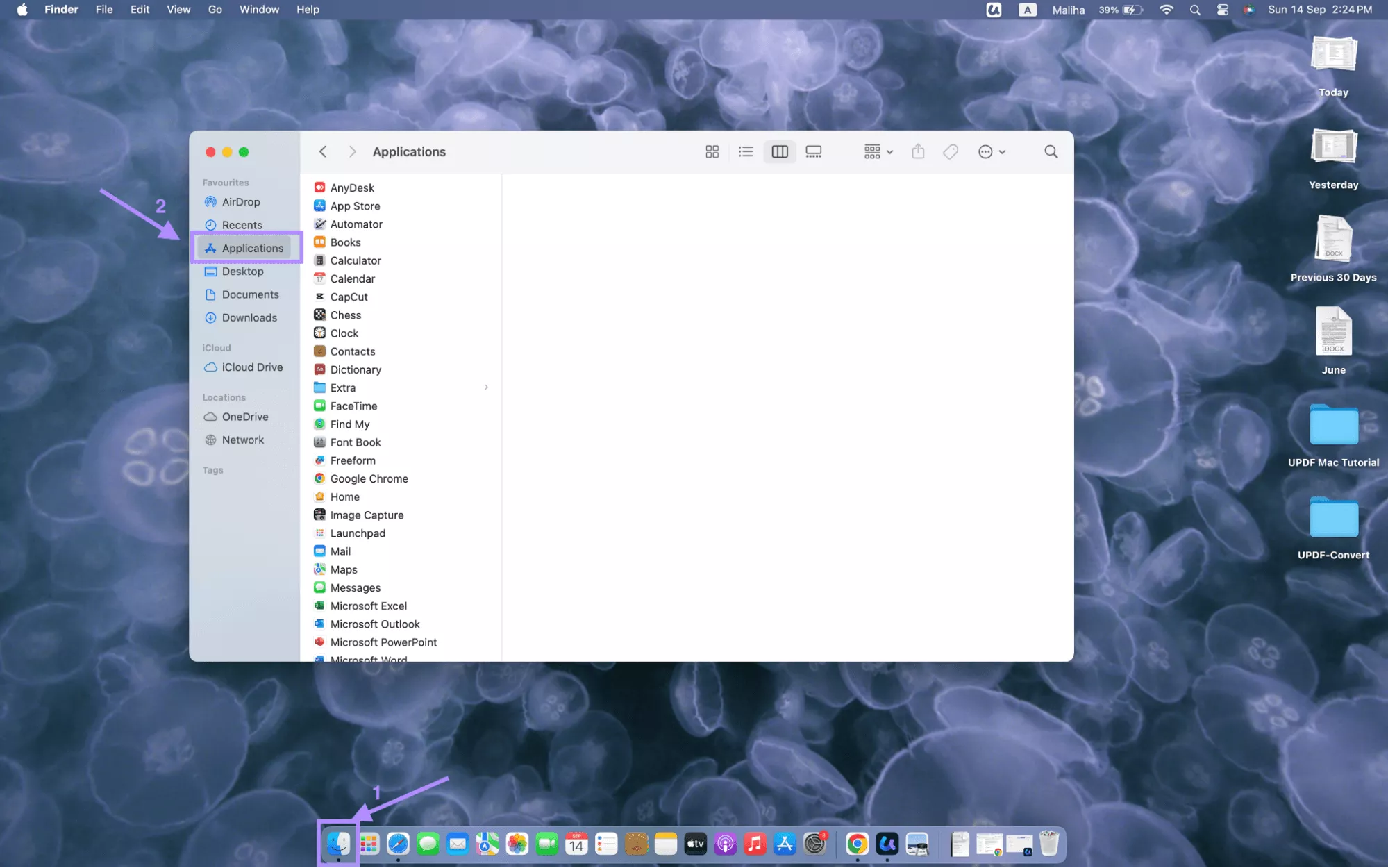Image resolution: width=1388 pixels, height=868 pixels.
Task: Navigate back using the back arrow
Action: point(322,151)
